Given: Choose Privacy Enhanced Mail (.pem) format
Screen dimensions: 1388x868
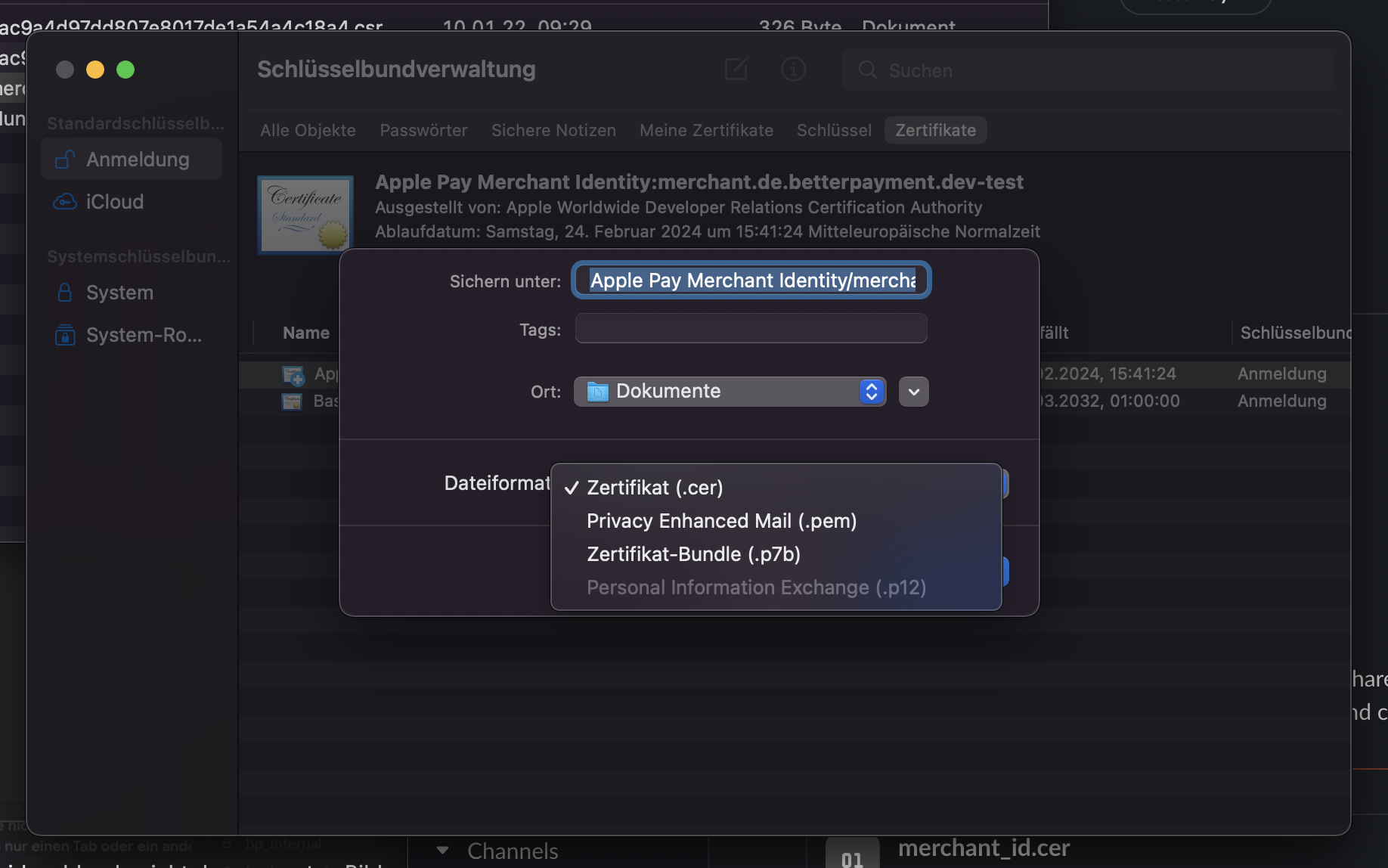Looking at the screenshot, I should coord(720,520).
